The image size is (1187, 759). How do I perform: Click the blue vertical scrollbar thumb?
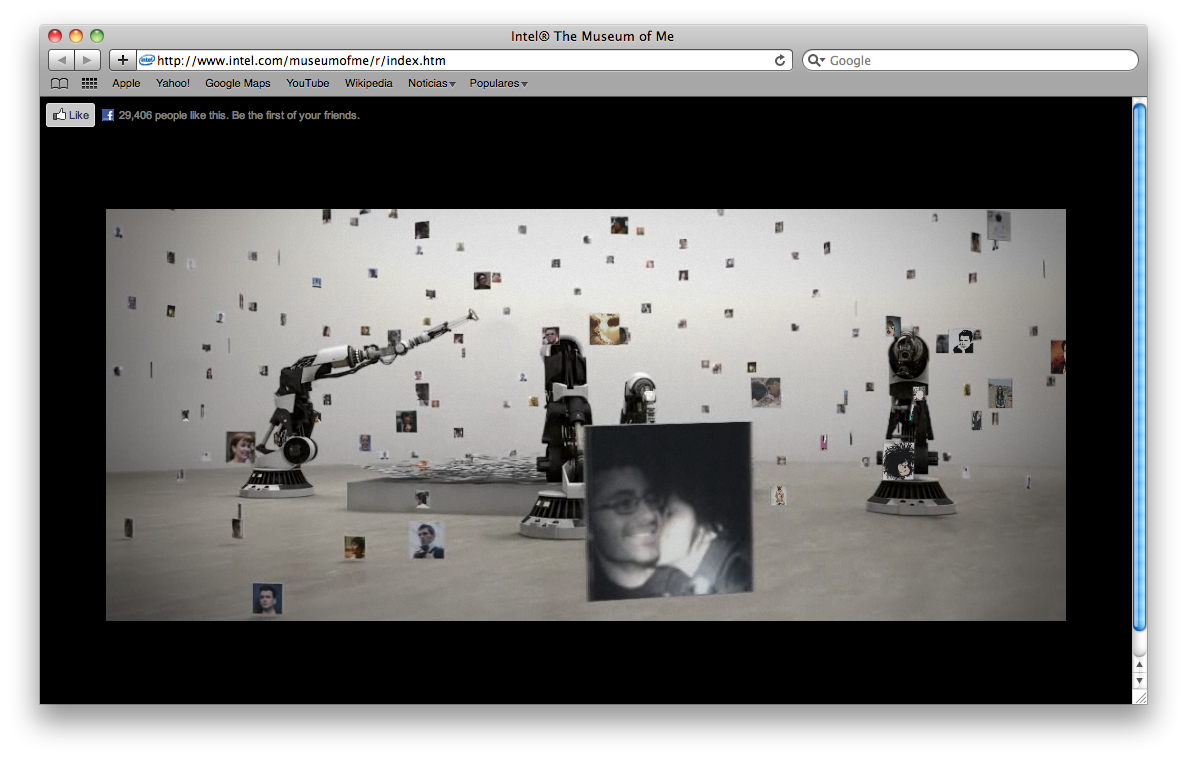1139,365
